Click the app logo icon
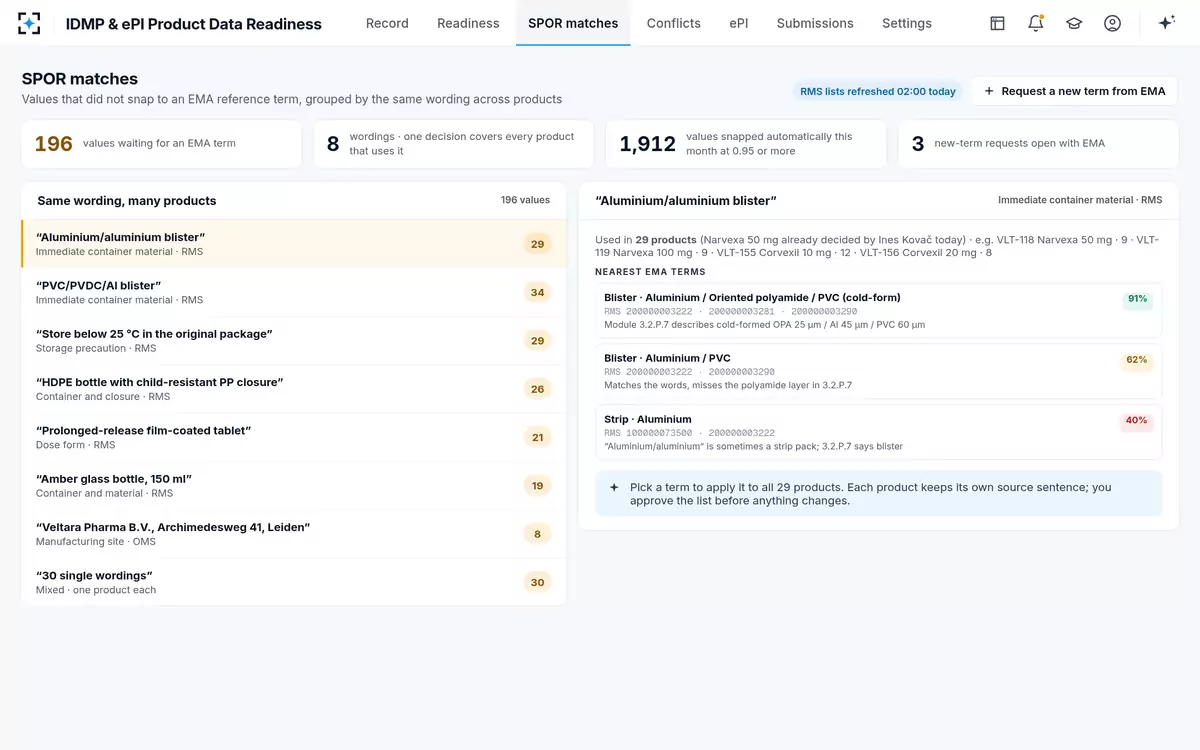 tap(30, 23)
